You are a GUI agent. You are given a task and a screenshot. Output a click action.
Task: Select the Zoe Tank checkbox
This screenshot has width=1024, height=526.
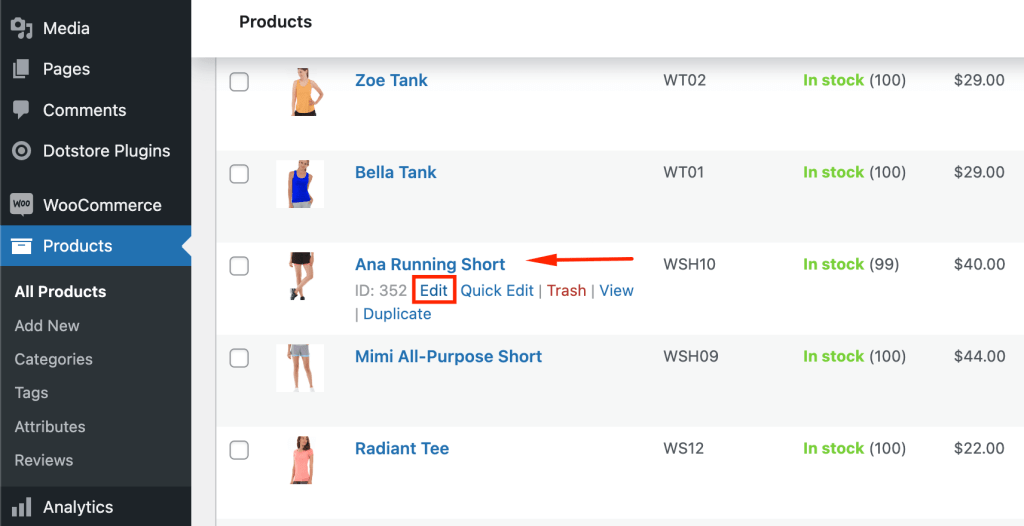(239, 82)
